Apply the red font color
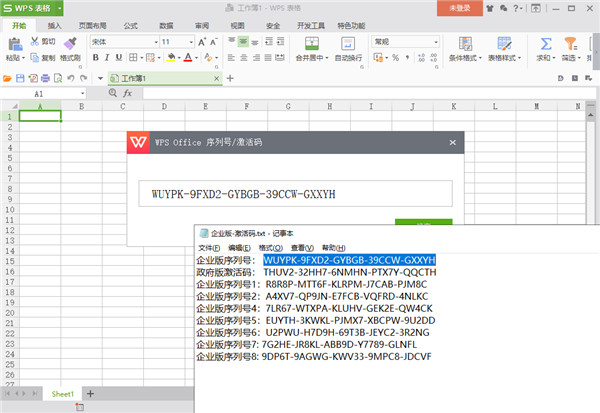600x413 pixels. coord(188,57)
